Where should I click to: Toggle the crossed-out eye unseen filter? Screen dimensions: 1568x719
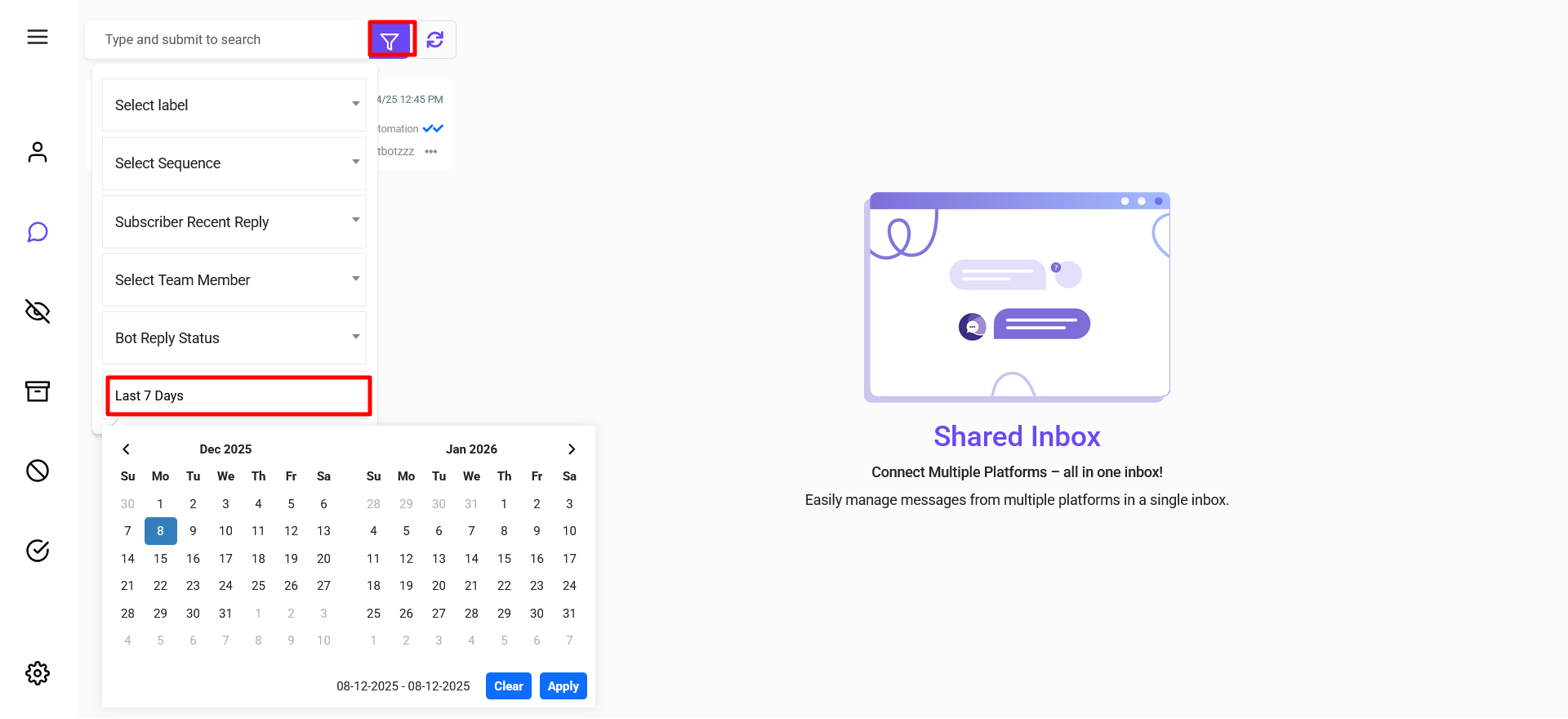38,311
